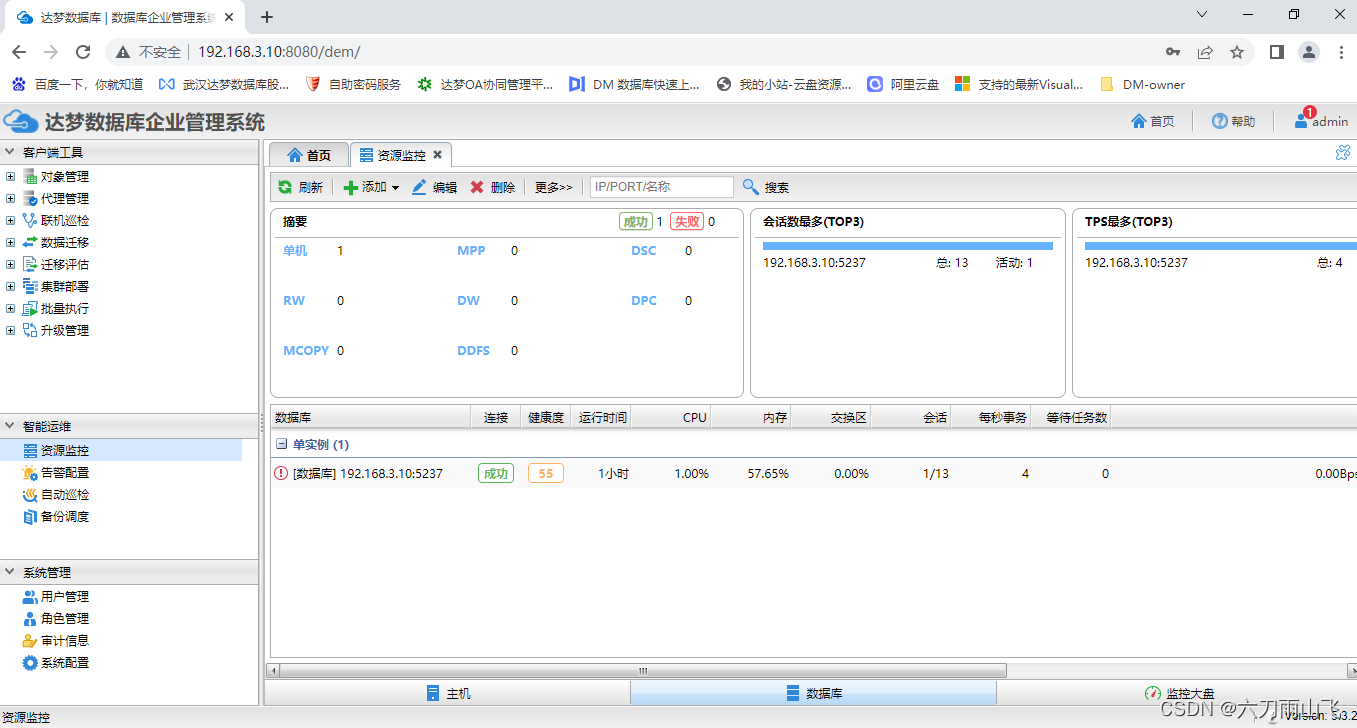Click the 数据迁移 arrows icon

(30, 242)
